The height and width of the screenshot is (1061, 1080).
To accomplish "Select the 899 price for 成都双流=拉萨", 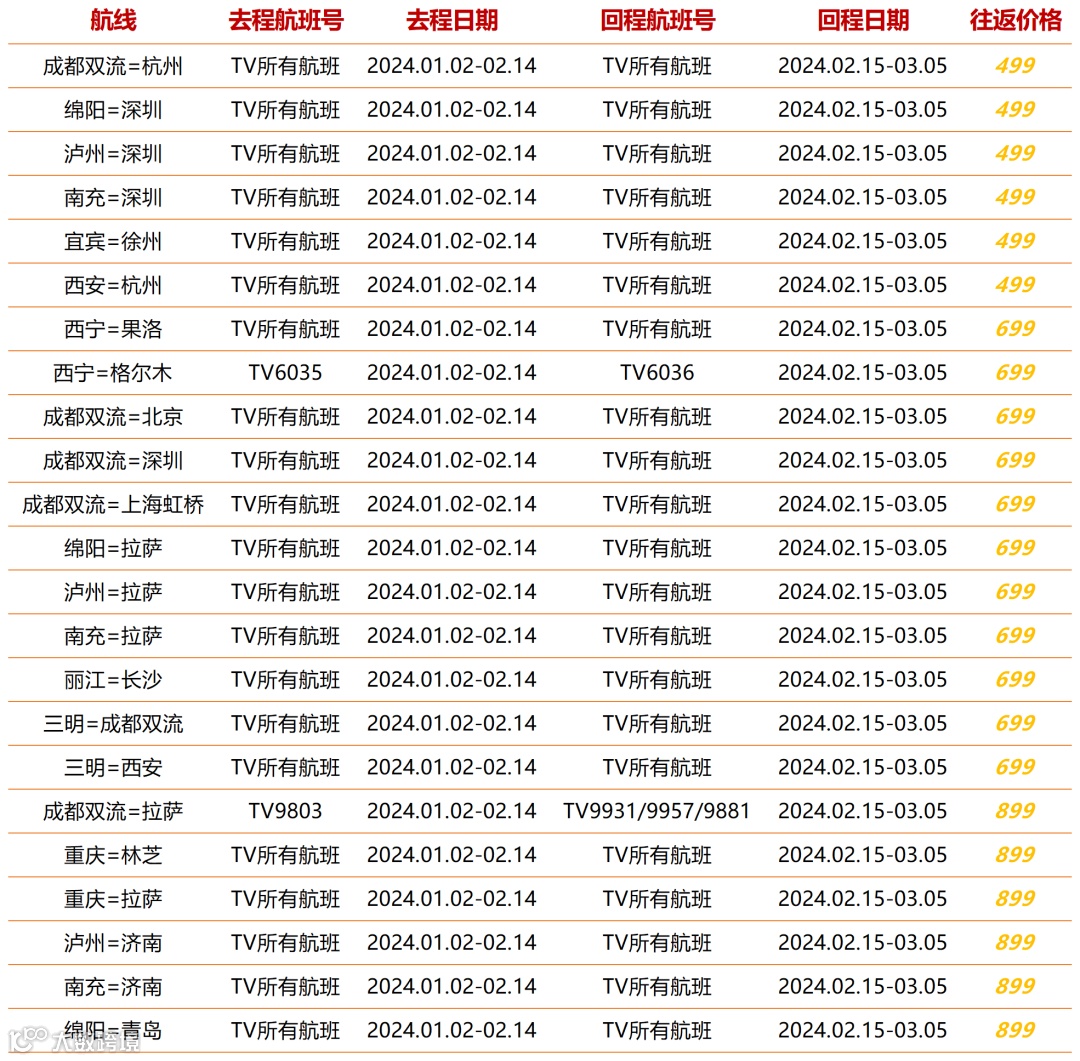I will [x=1015, y=811].
